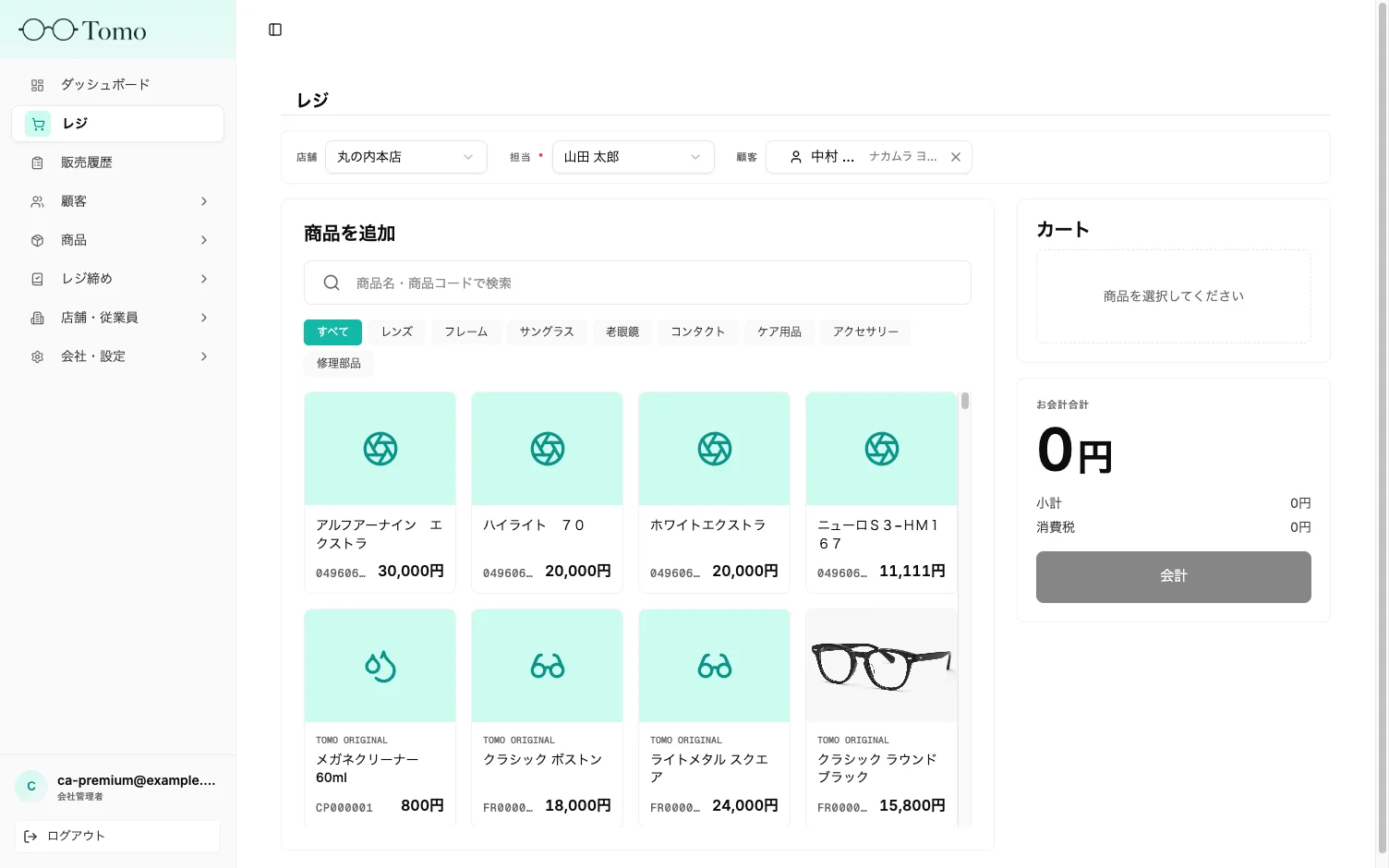Click the search magnifier icon

click(x=332, y=283)
